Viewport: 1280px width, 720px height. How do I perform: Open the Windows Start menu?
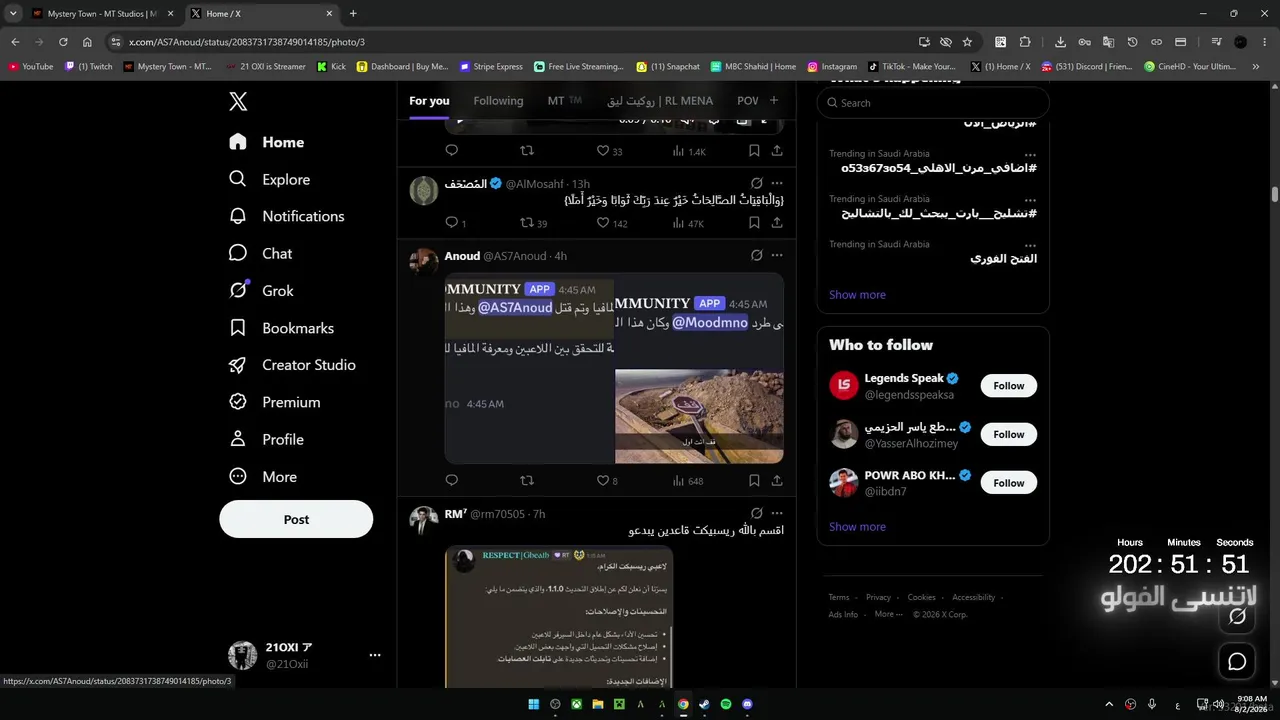click(534, 704)
